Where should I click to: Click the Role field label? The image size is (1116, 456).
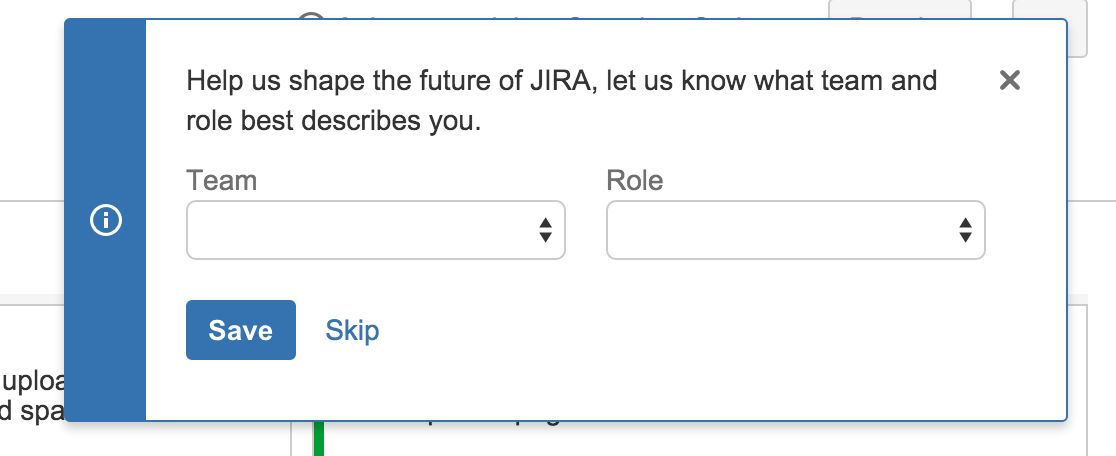634,181
